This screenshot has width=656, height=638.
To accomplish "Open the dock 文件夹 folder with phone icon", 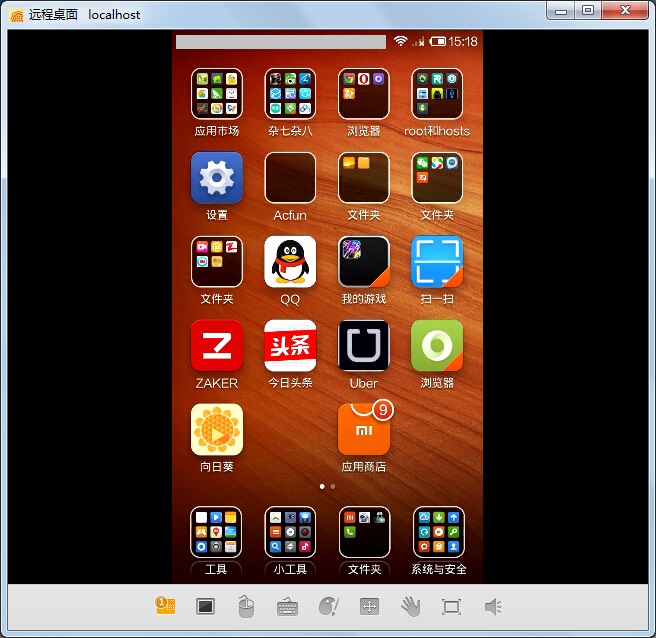I will pos(364,532).
